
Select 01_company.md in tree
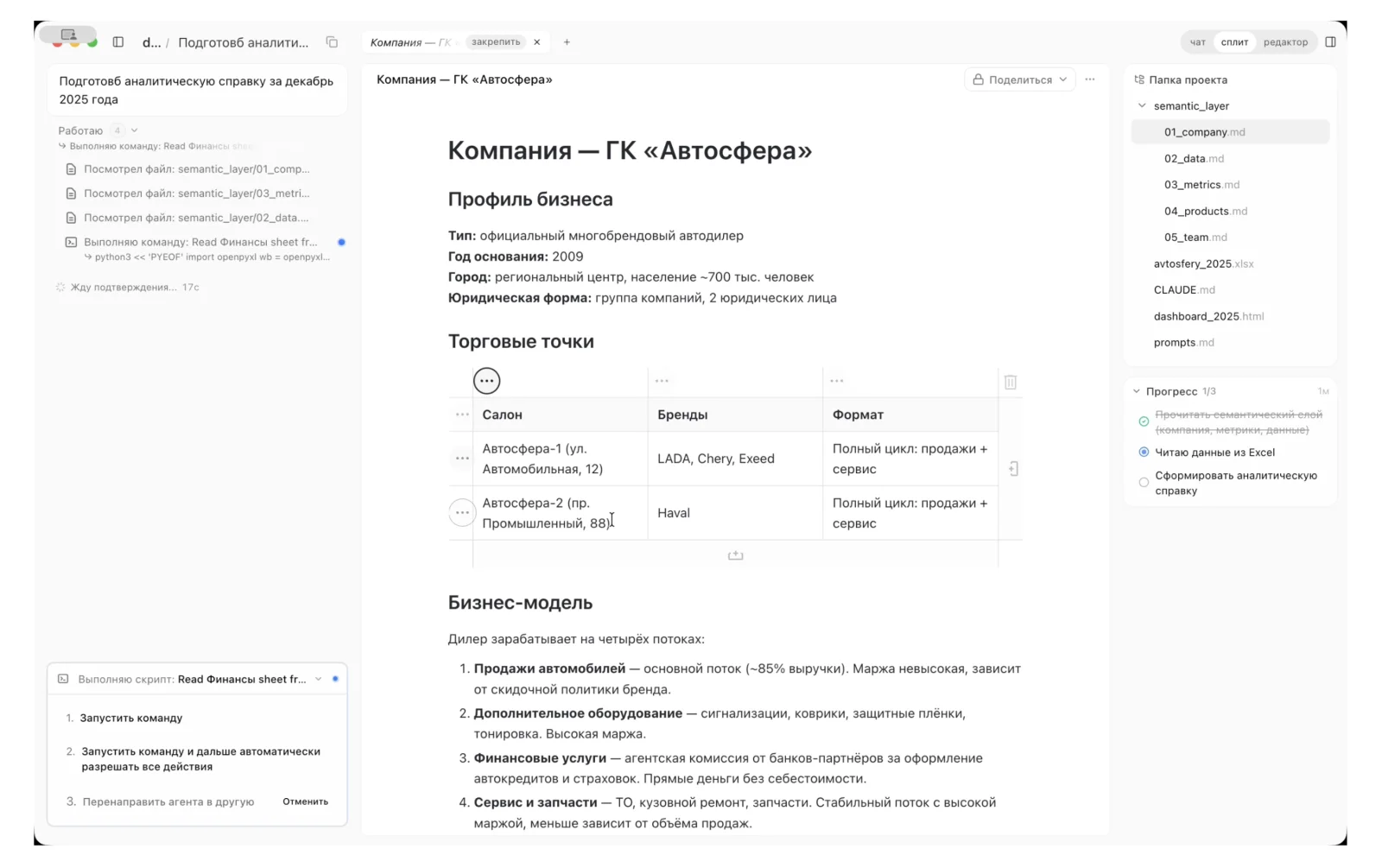(x=1230, y=132)
